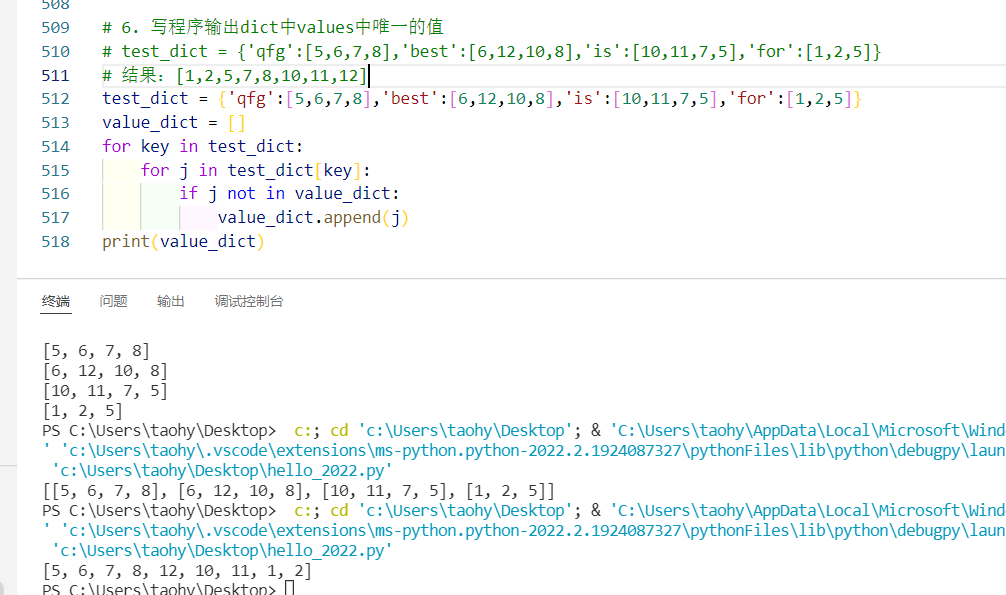The width and height of the screenshot is (1006, 595).
Task: Click line number 509 in the gutter
Action: pyautogui.click(x=56, y=26)
